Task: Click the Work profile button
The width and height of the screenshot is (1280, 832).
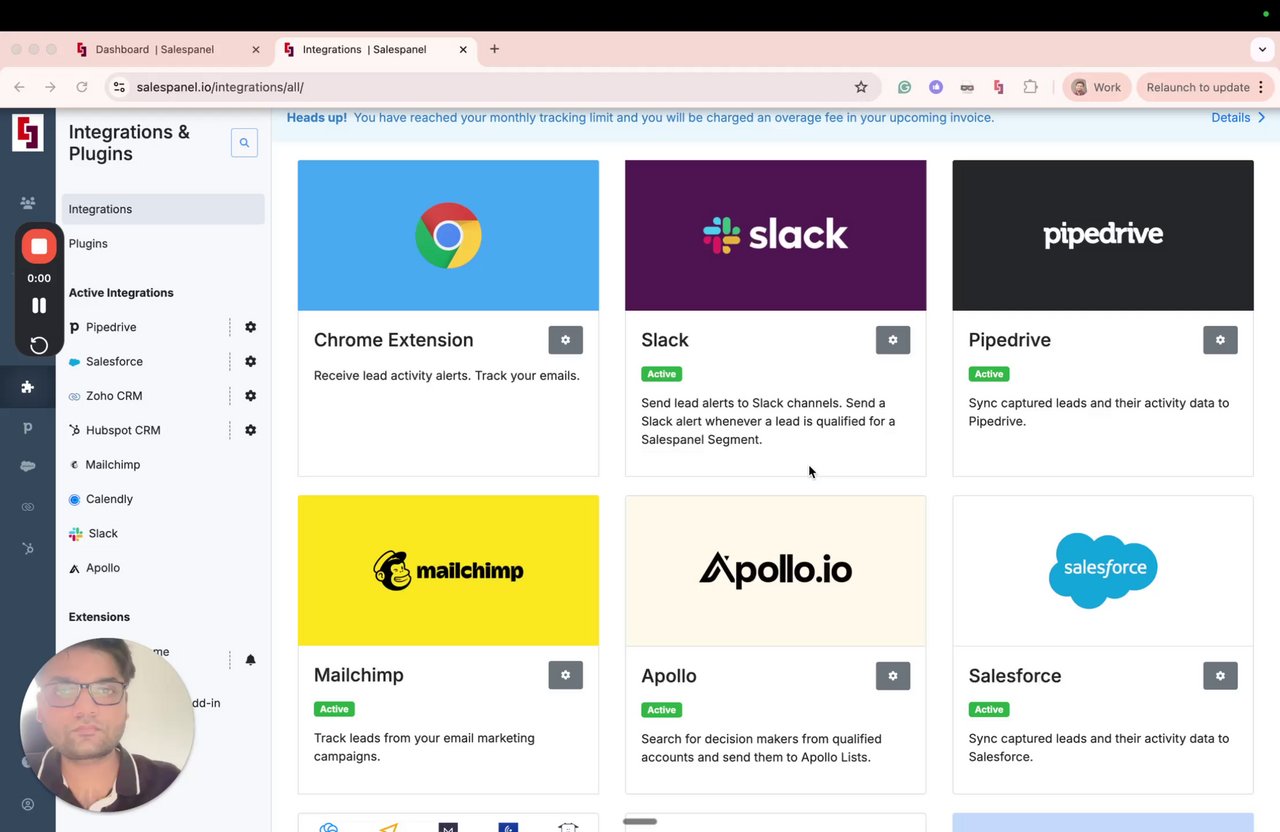Action: 1096,87
